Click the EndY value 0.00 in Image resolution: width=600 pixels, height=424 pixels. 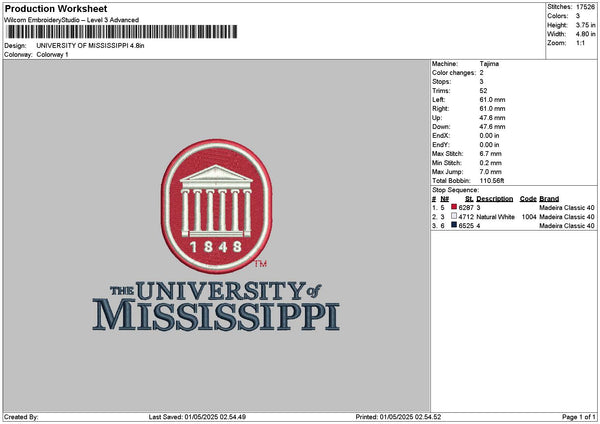click(489, 145)
